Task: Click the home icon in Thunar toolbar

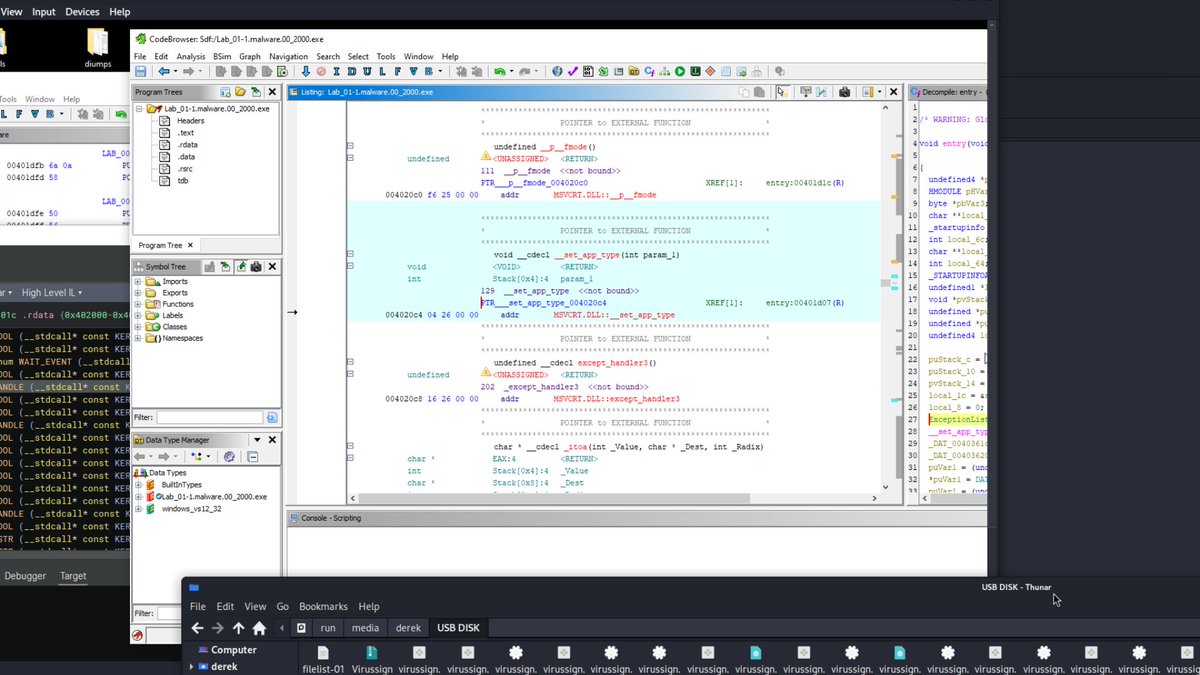Action: tap(259, 628)
